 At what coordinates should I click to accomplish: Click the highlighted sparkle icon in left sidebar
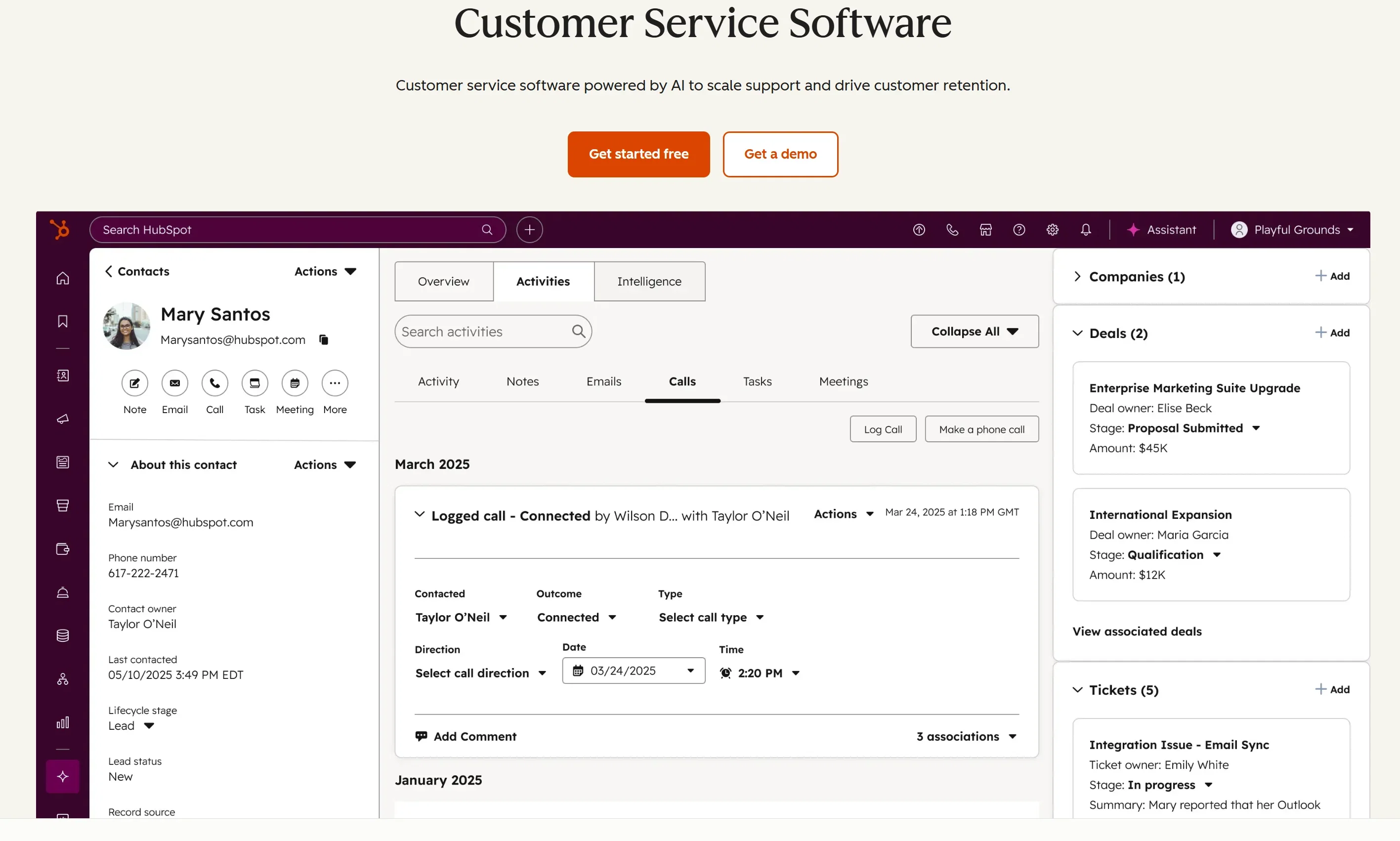click(x=63, y=776)
